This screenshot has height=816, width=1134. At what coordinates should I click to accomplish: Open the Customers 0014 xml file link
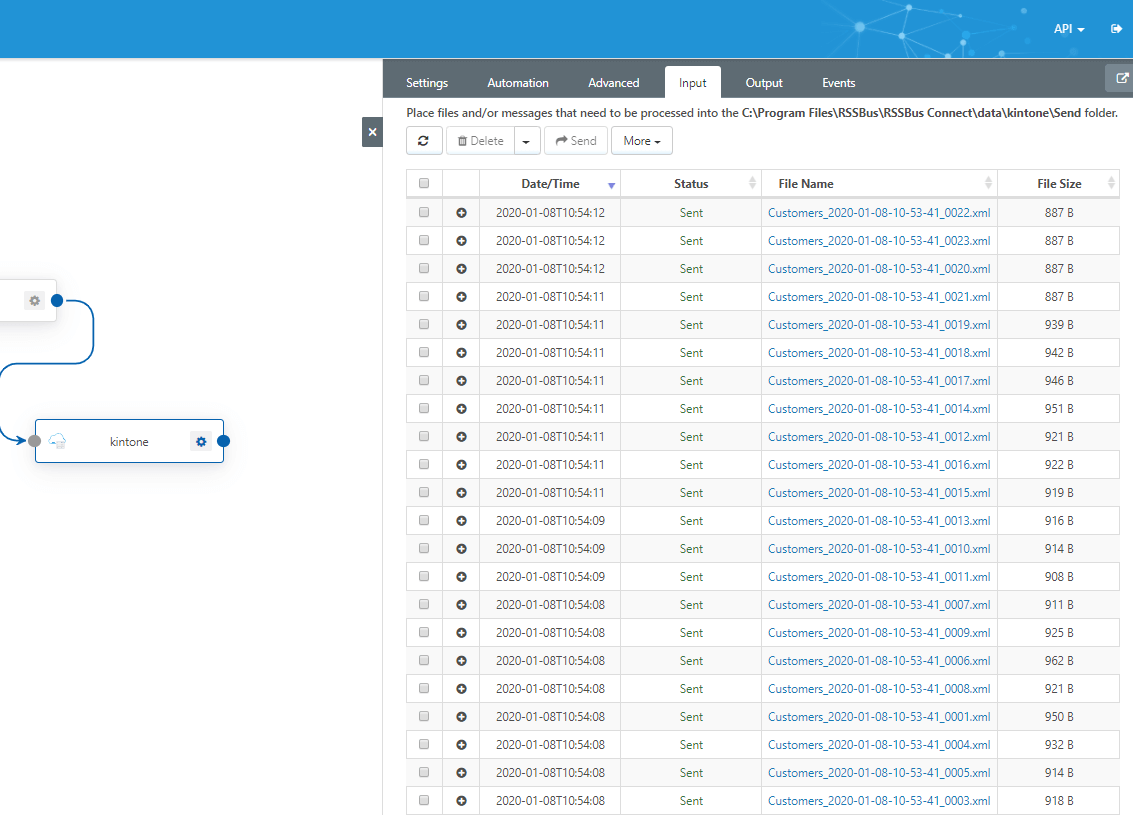[x=878, y=409]
